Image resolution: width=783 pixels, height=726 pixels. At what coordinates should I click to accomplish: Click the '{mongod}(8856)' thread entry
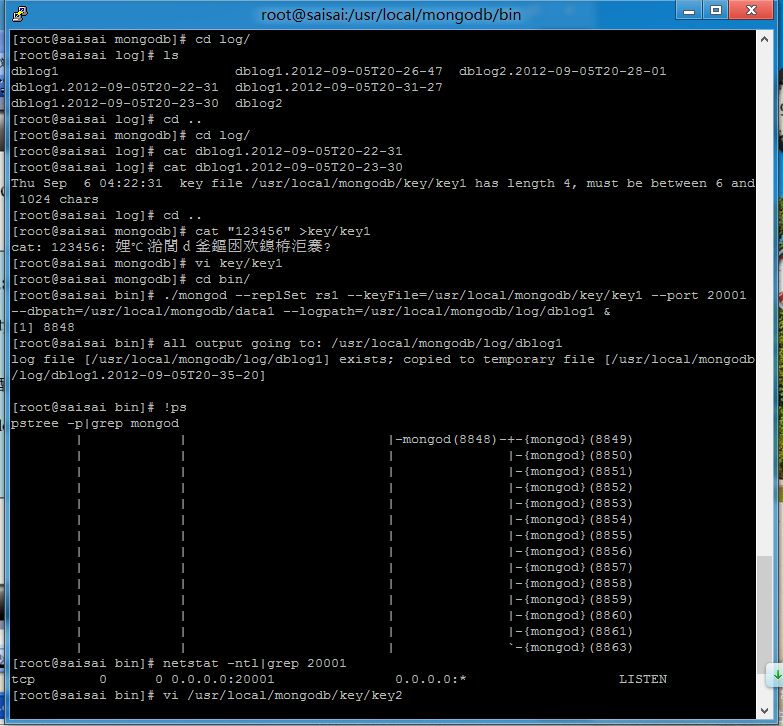click(579, 551)
